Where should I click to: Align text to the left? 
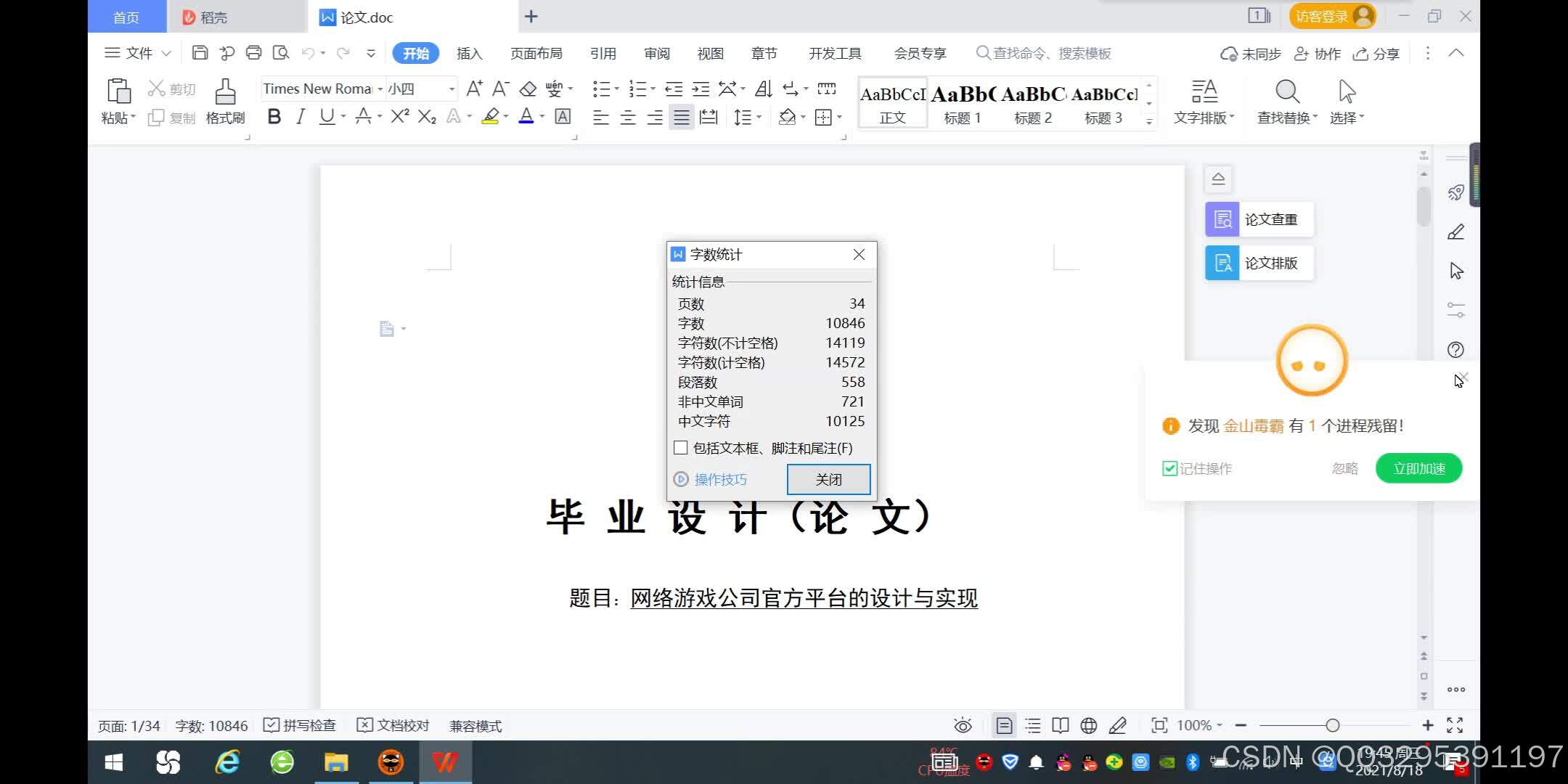tap(600, 117)
